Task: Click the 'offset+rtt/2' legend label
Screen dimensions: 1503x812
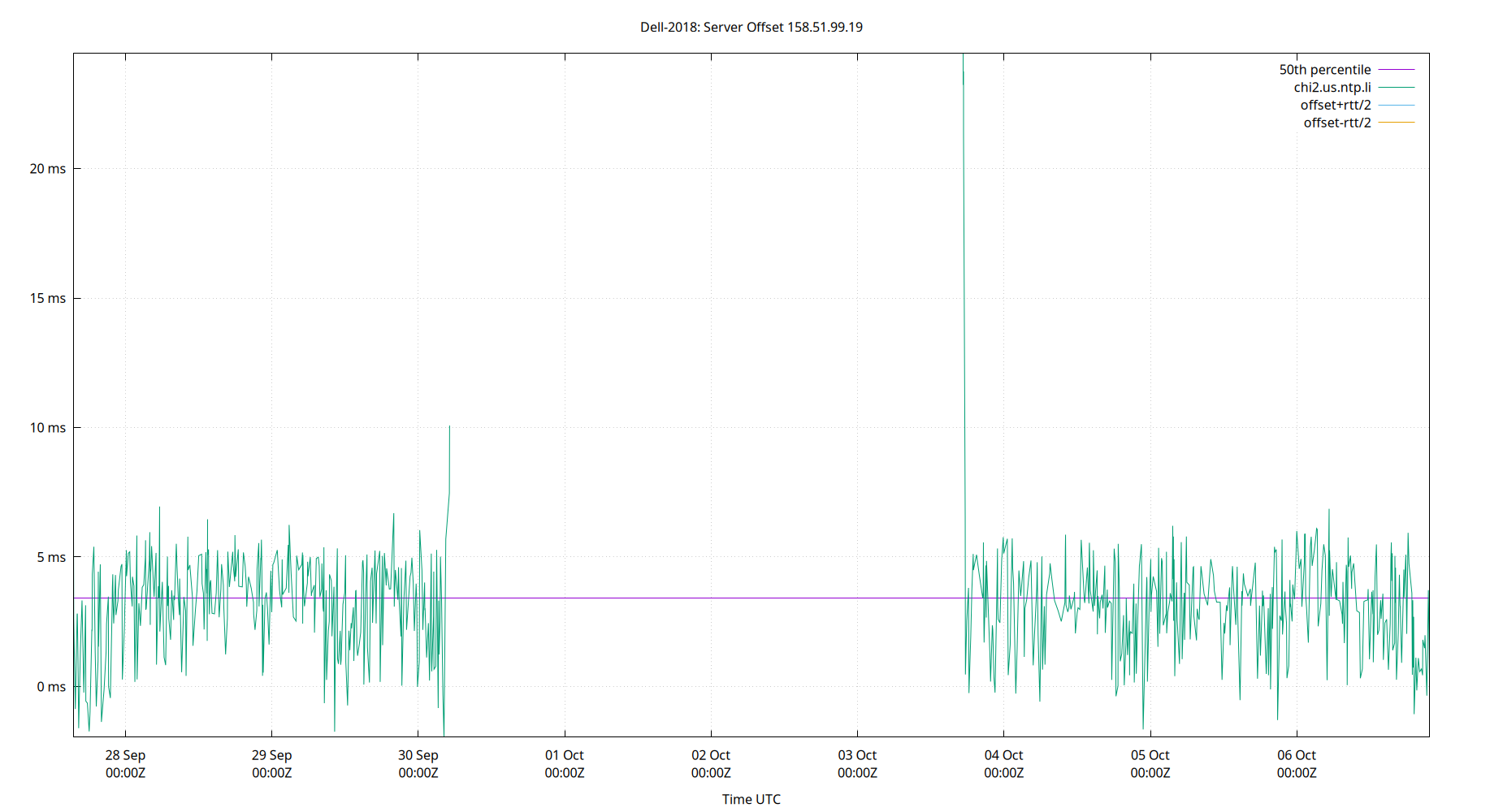Action: click(x=1335, y=106)
